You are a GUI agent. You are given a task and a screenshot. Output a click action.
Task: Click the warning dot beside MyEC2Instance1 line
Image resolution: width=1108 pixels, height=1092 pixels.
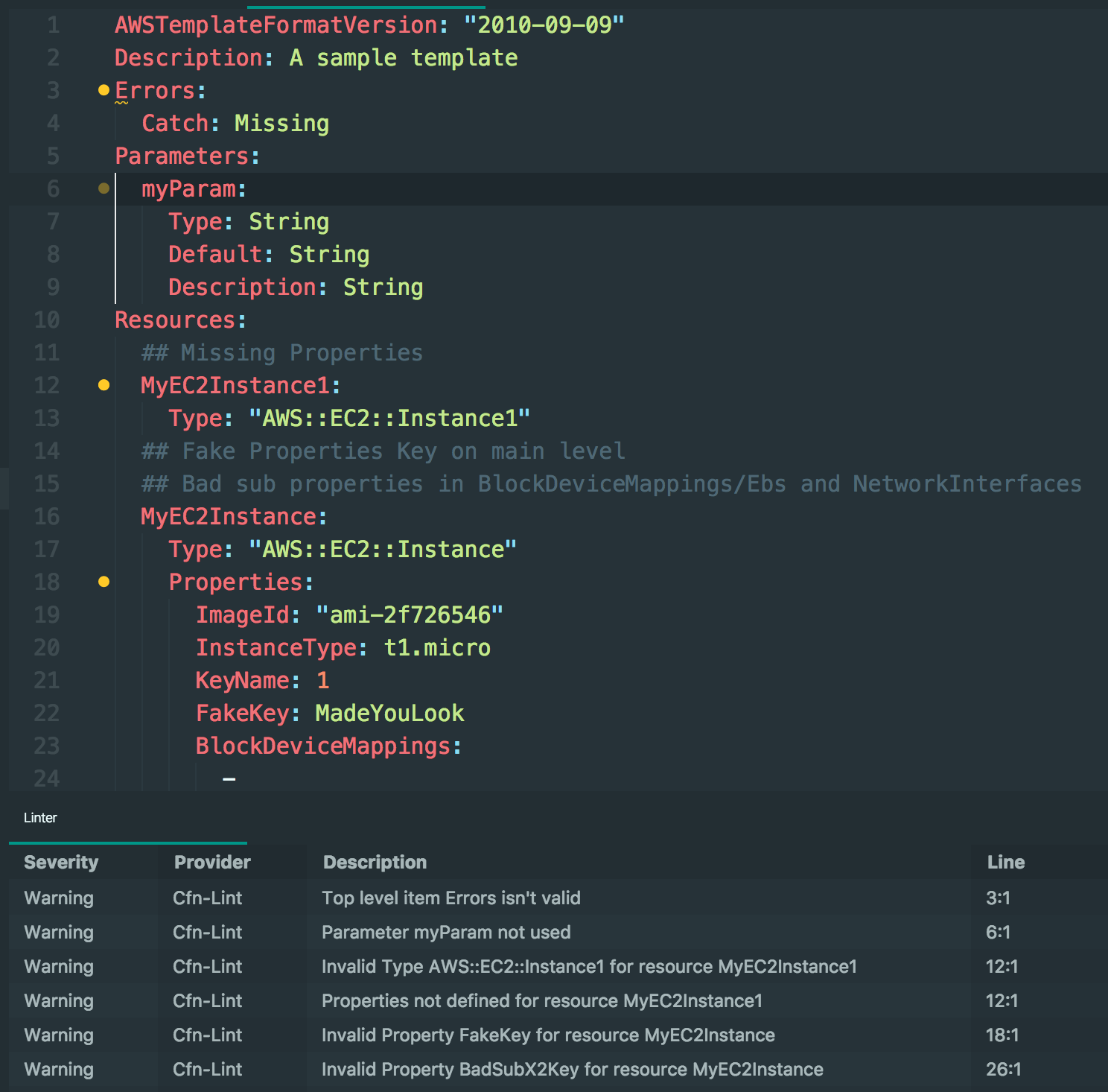(x=104, y=385)
